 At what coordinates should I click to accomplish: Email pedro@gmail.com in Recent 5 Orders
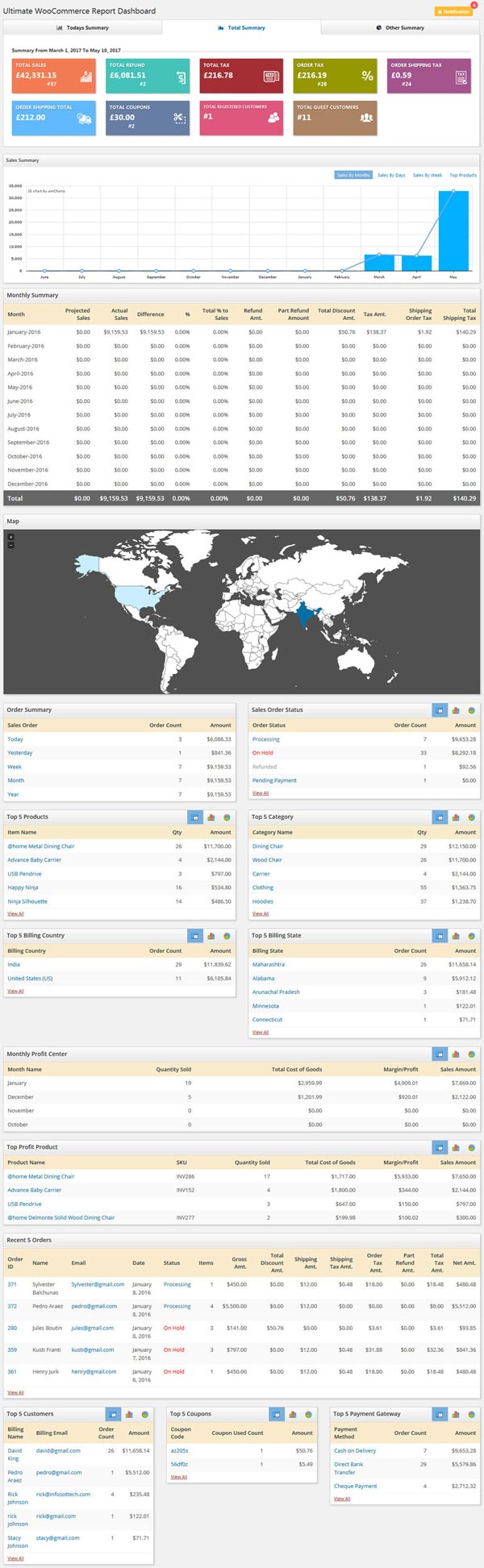(x=94, y=1306)
